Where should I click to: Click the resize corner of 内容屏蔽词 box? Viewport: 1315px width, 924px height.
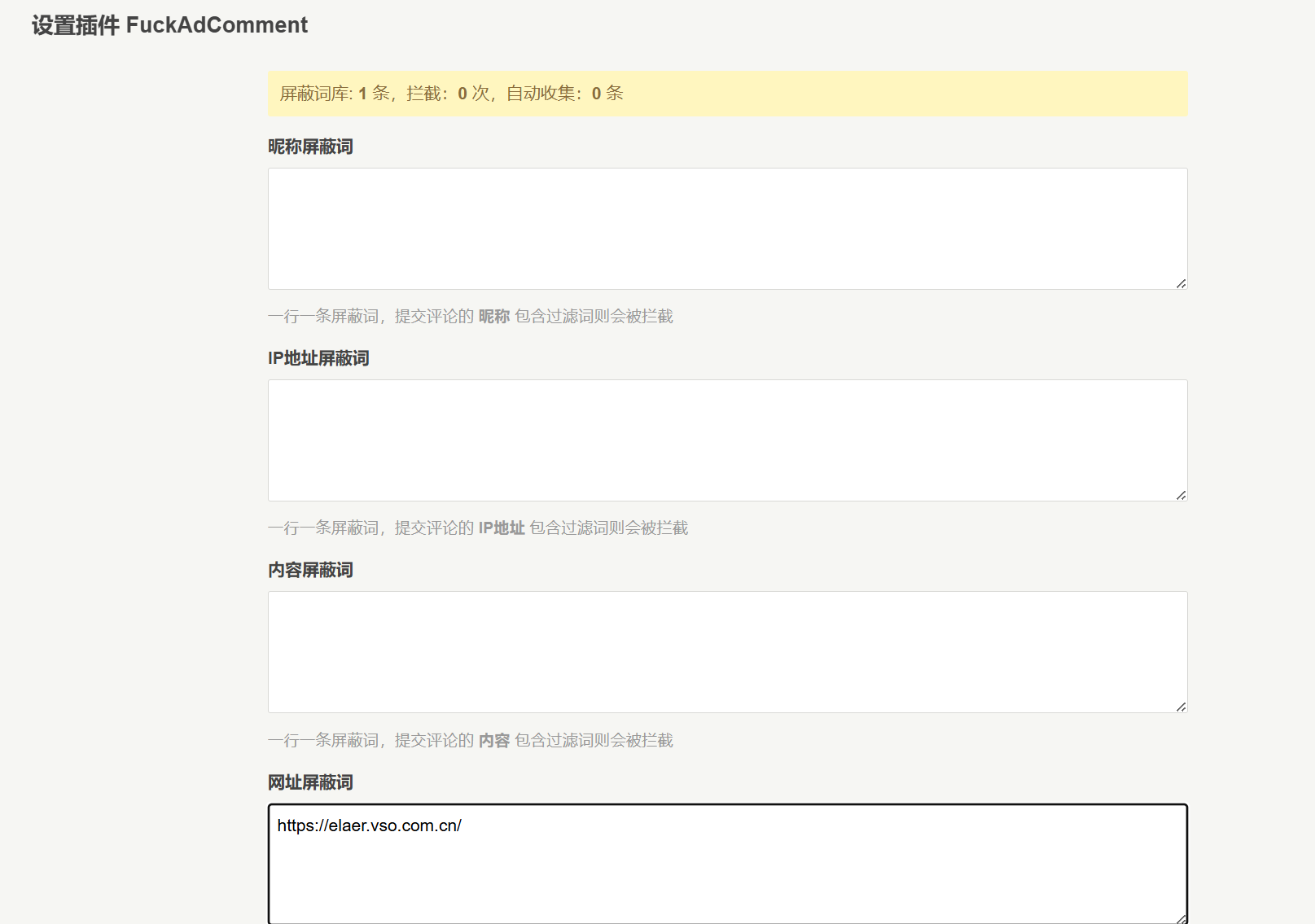[x=1181, y=707]
